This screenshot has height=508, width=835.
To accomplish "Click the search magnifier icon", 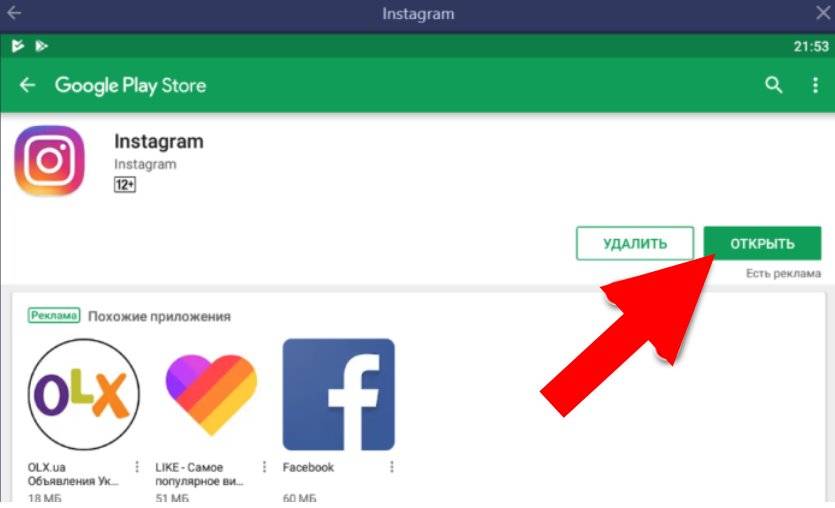I will [x=774, y=85].
